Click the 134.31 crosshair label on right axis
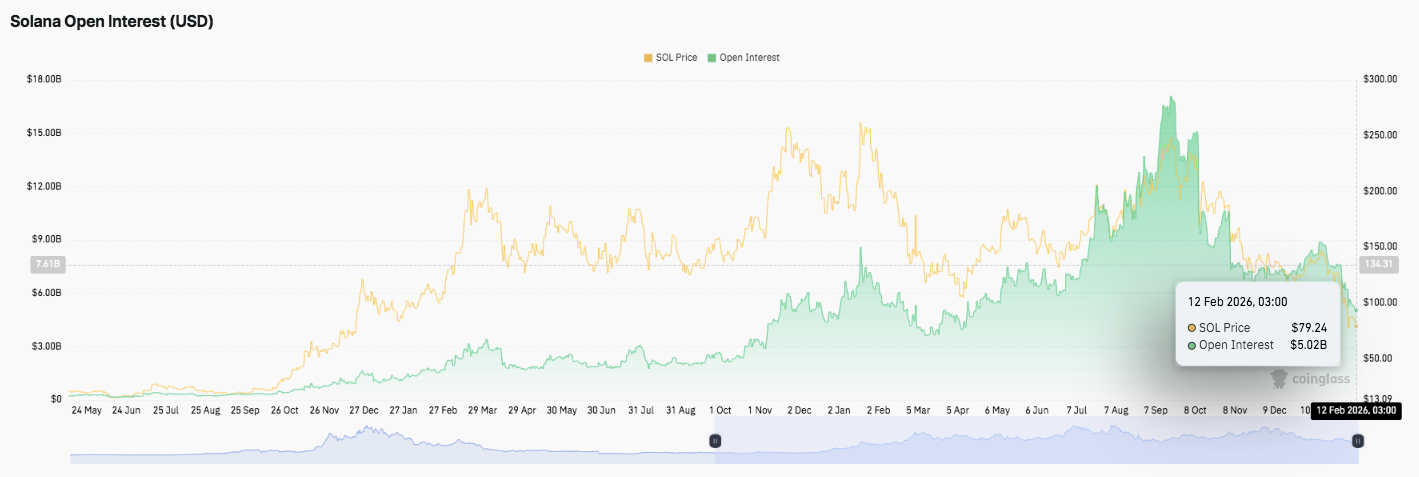The height and width of the screenshot is (477, 1419). click(x=1375, y=265)
